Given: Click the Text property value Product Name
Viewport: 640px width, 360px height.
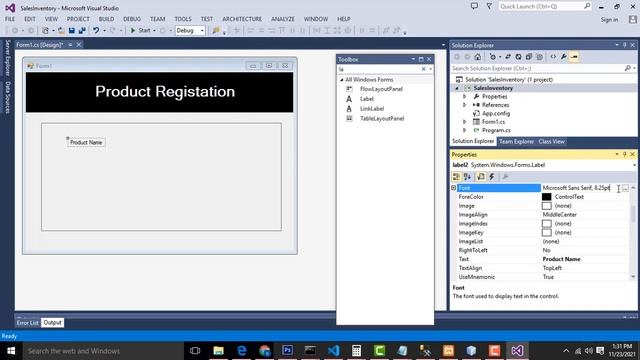Looking at the screenshot, I should (561, 259).
